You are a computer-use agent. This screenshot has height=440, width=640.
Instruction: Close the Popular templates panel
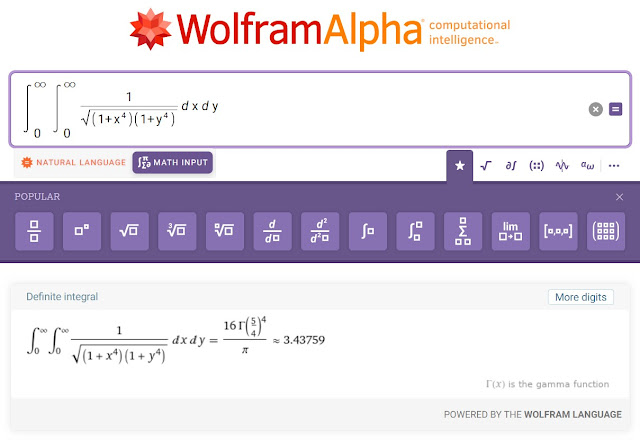(619, 197)
